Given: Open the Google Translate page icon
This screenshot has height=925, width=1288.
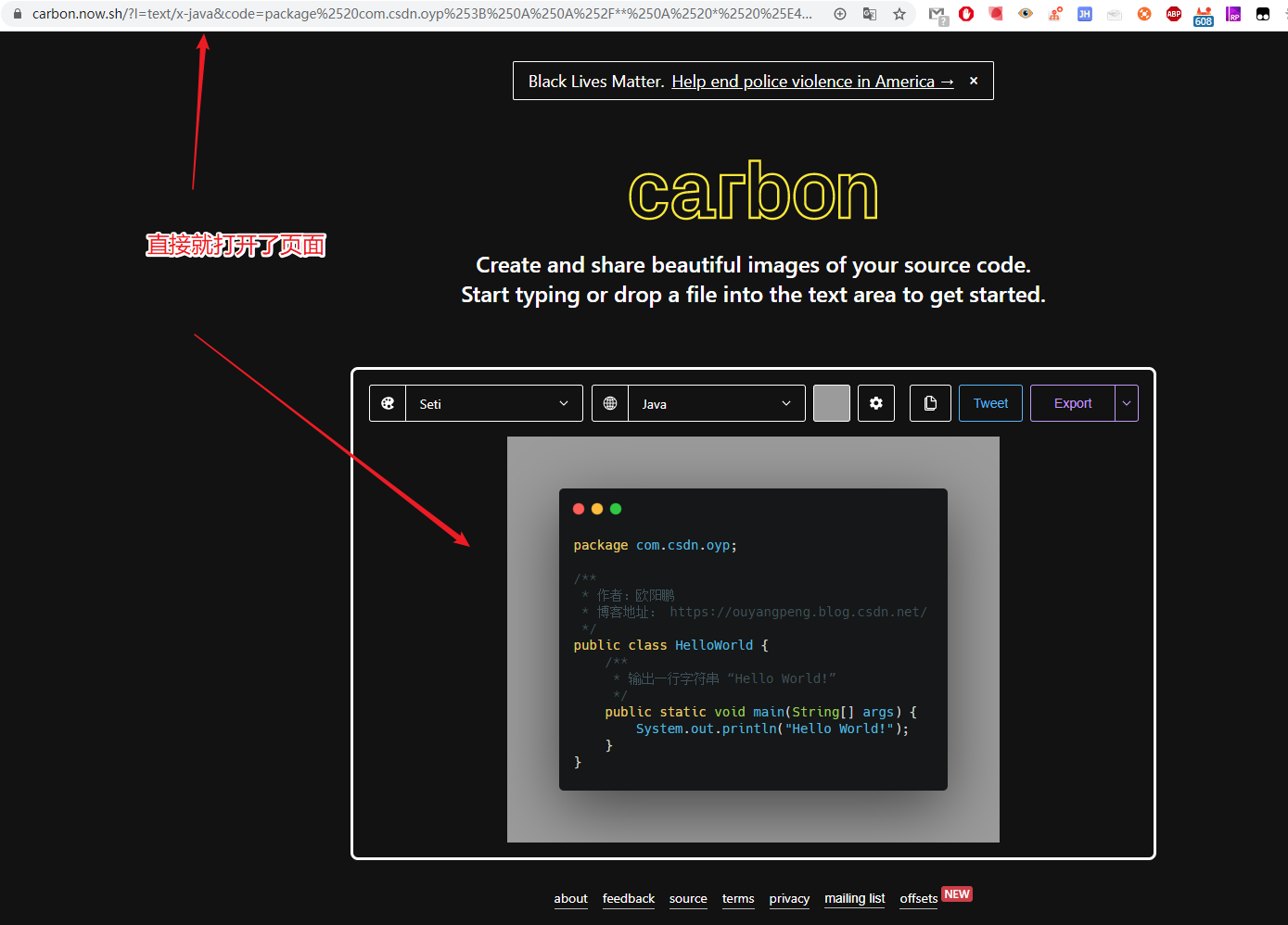Looking at the screenshot, I should pyautogui.click(x=870, y=14).
